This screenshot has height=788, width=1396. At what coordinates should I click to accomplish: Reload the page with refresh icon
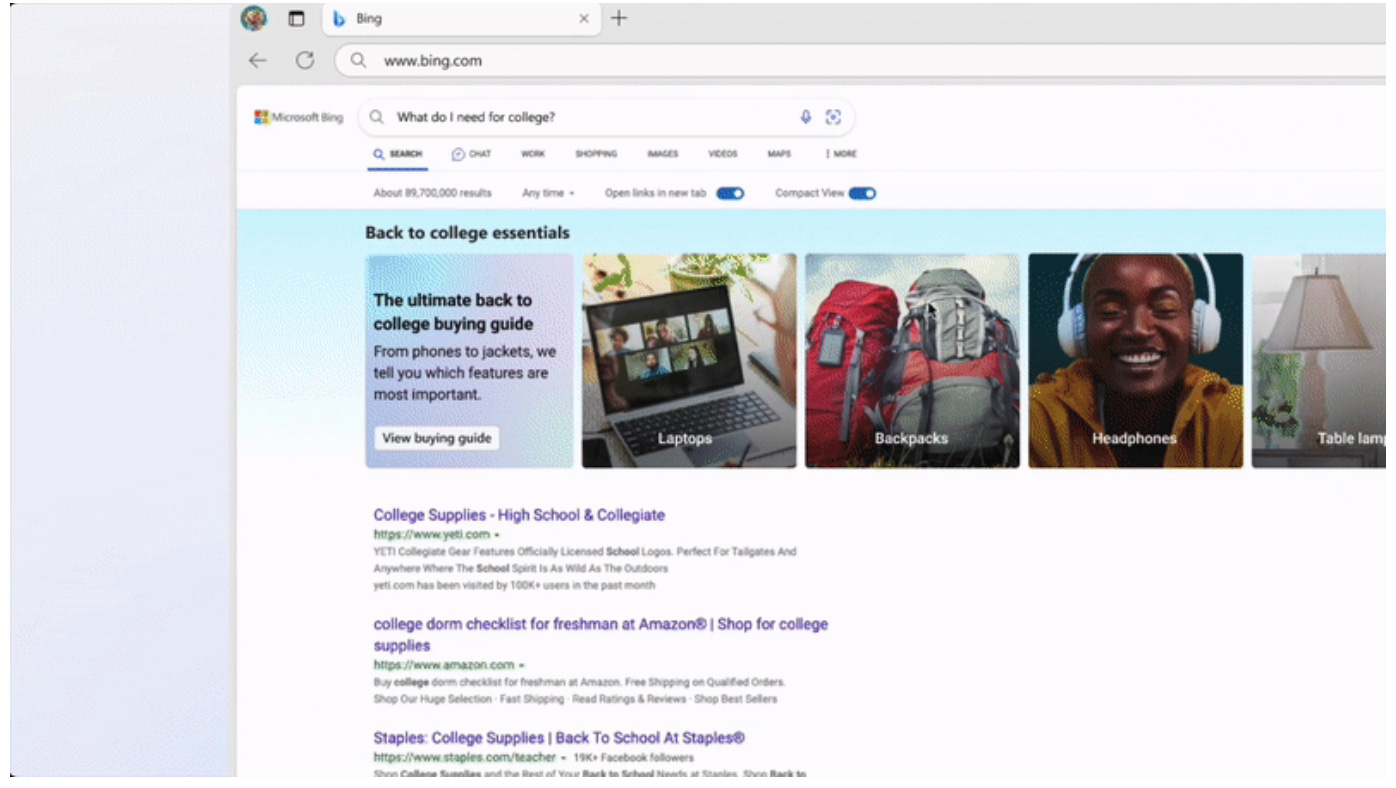tap(306, 60)
